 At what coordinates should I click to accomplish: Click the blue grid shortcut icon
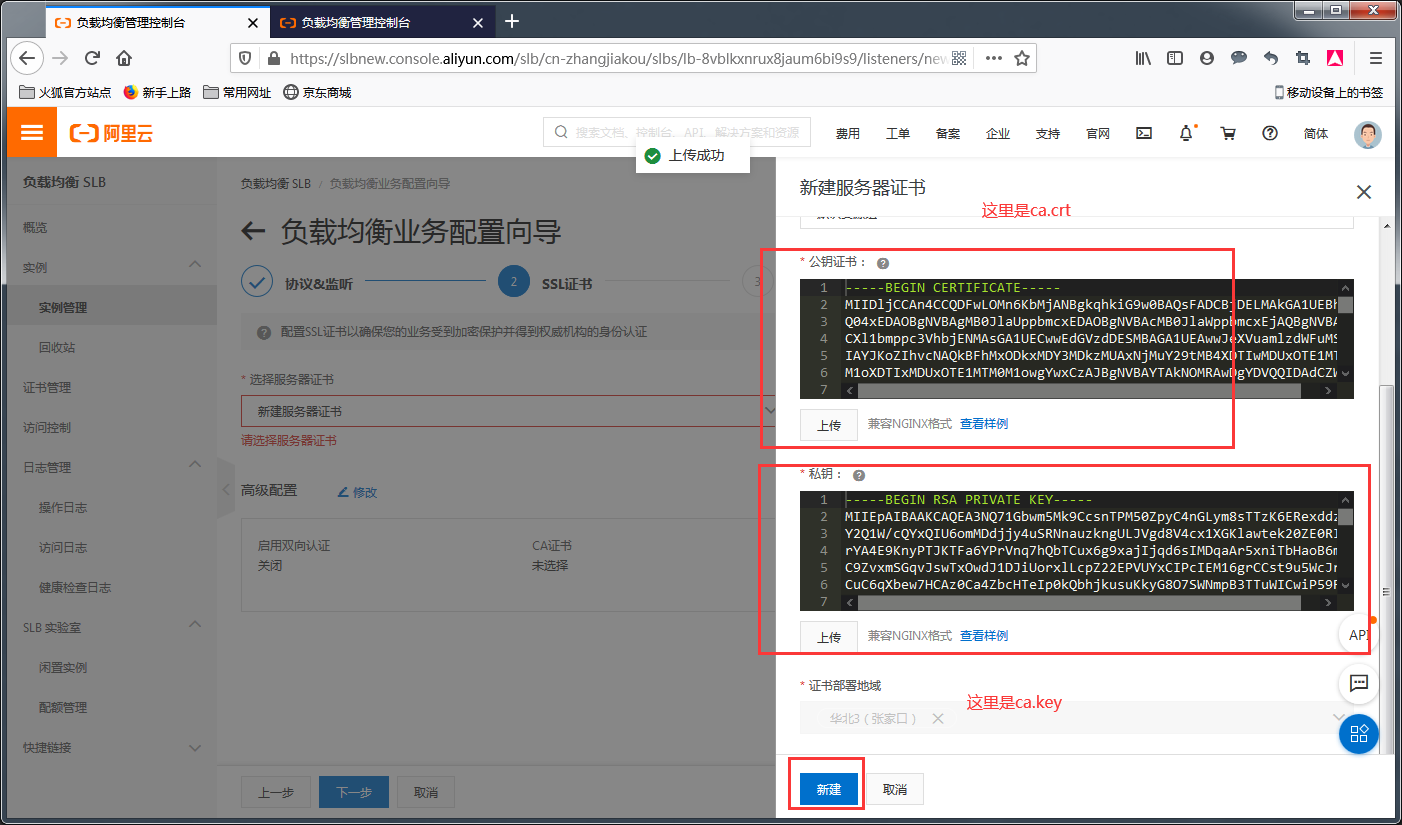[1358, 734]
